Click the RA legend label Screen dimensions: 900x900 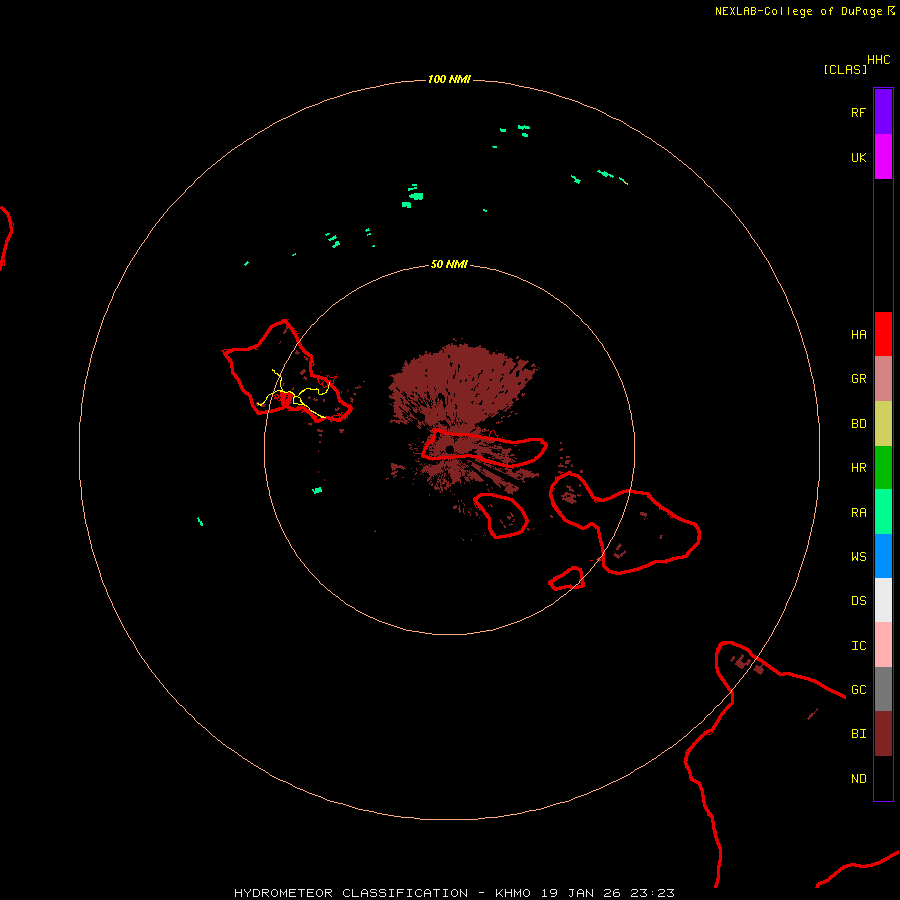[858, 512]
